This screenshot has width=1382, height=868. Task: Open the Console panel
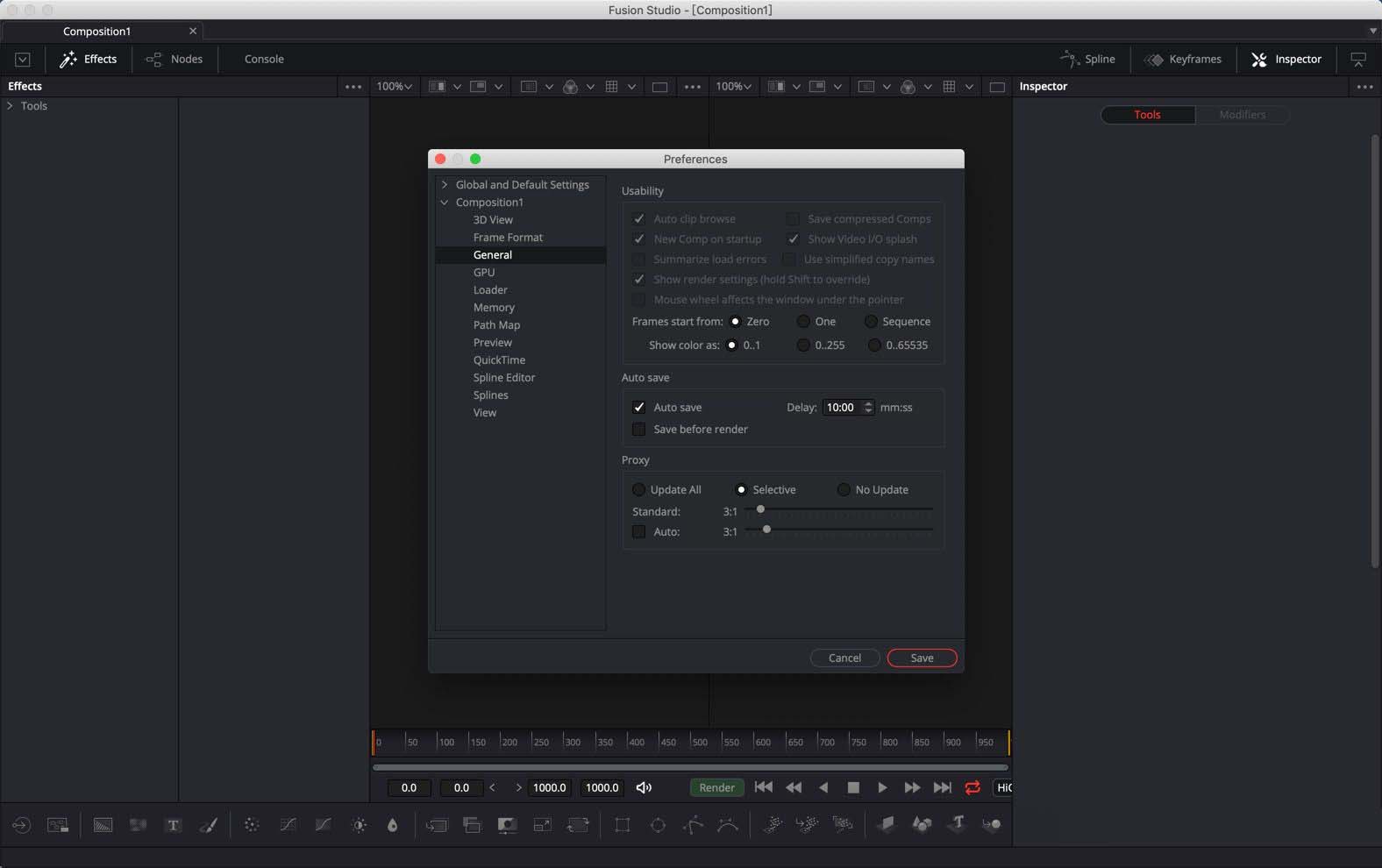264,60
